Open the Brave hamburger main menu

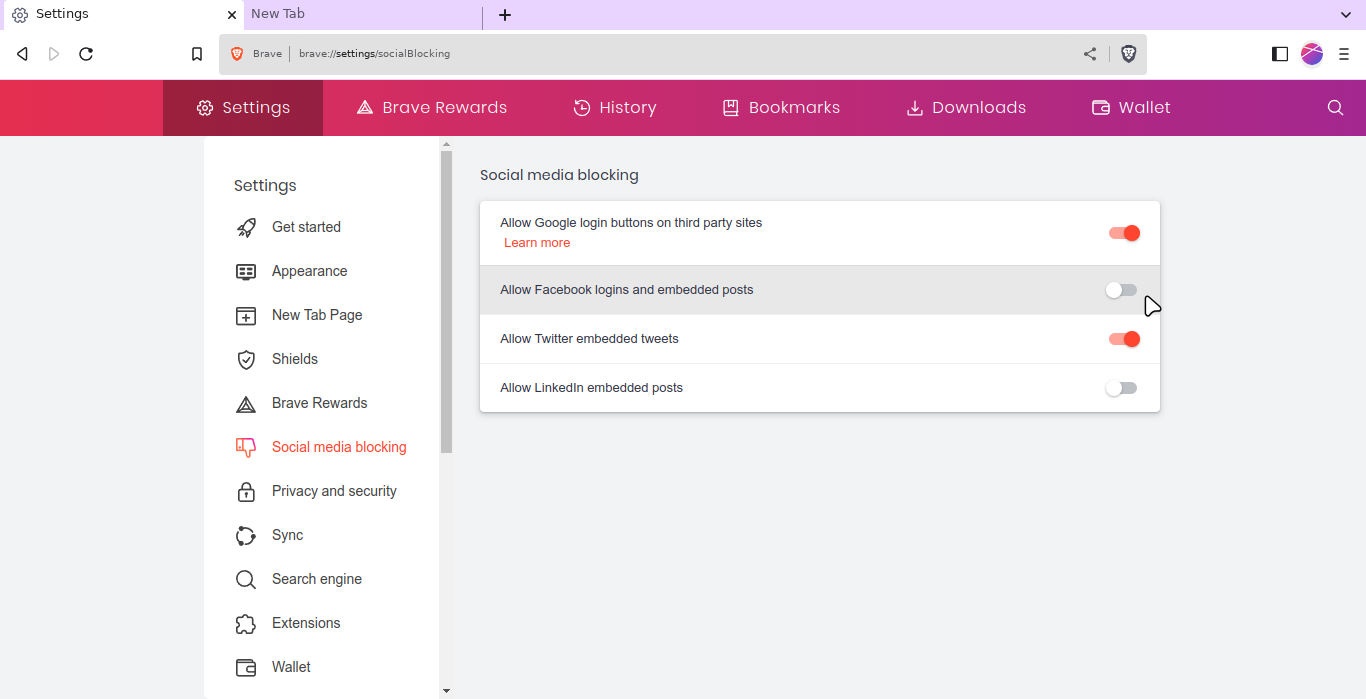(x=1344, y=54)
